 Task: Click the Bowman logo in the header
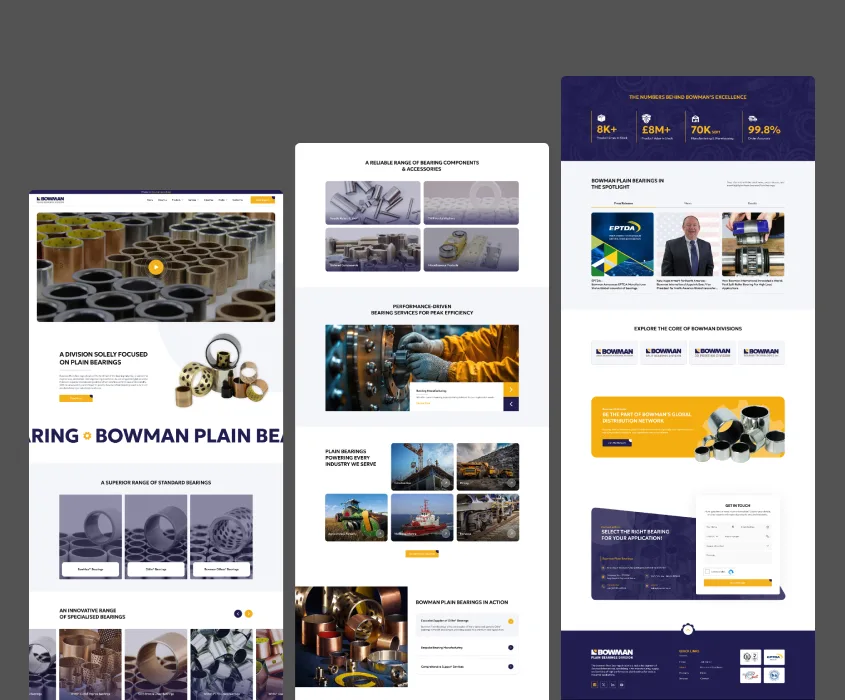point(50,200)
